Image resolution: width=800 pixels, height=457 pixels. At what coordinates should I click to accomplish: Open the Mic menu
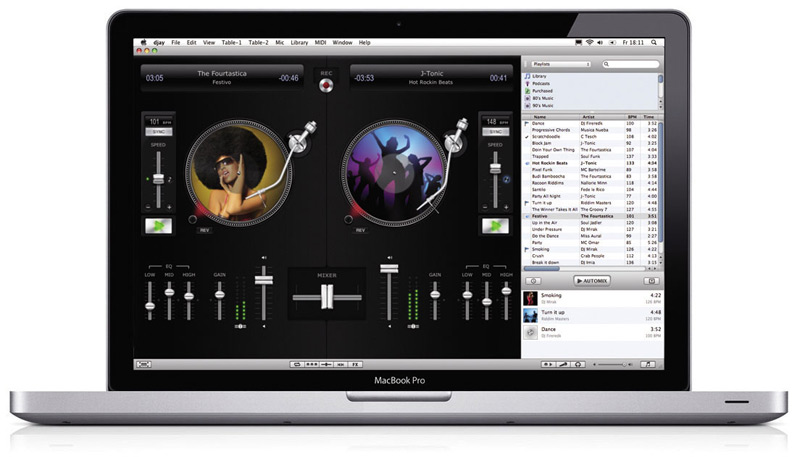point(280,43)
